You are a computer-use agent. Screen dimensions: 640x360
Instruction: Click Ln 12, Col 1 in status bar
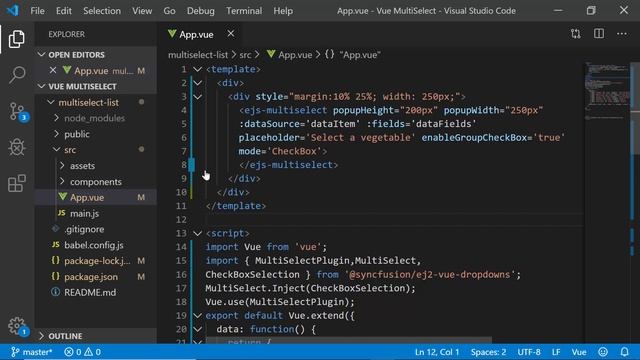437,352
